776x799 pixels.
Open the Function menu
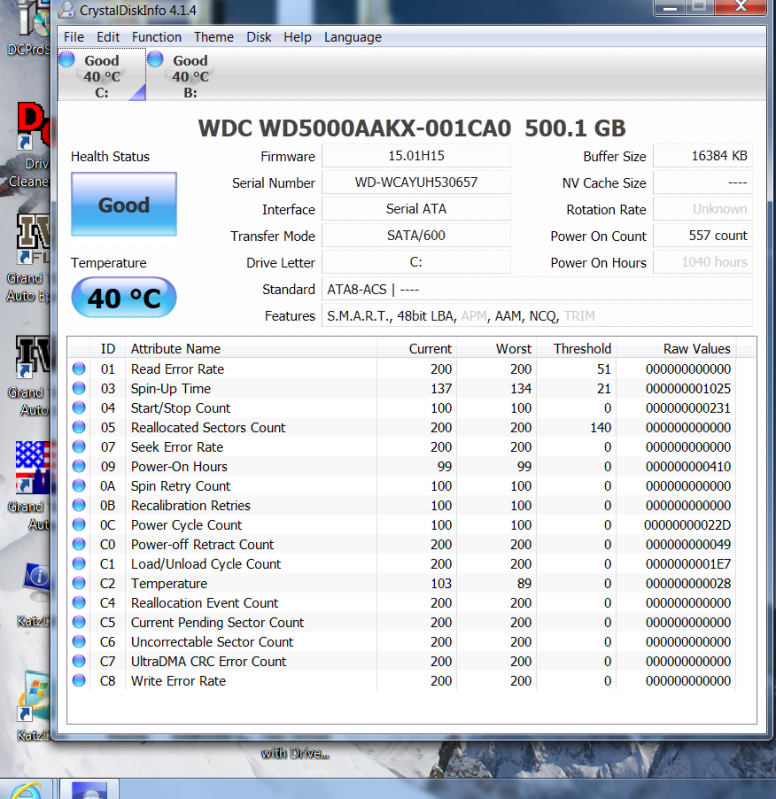(x=157, y=37)
